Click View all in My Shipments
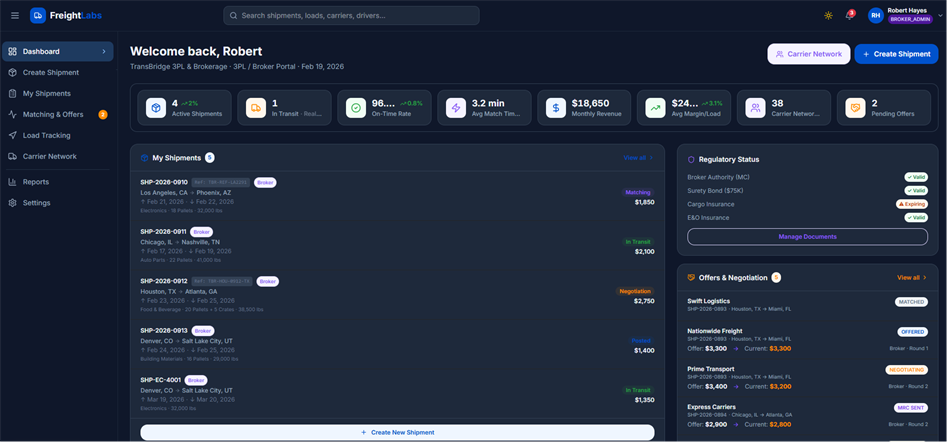Image resolution: width=947 pixels, height=442 pixels. [x=638, y=158]
